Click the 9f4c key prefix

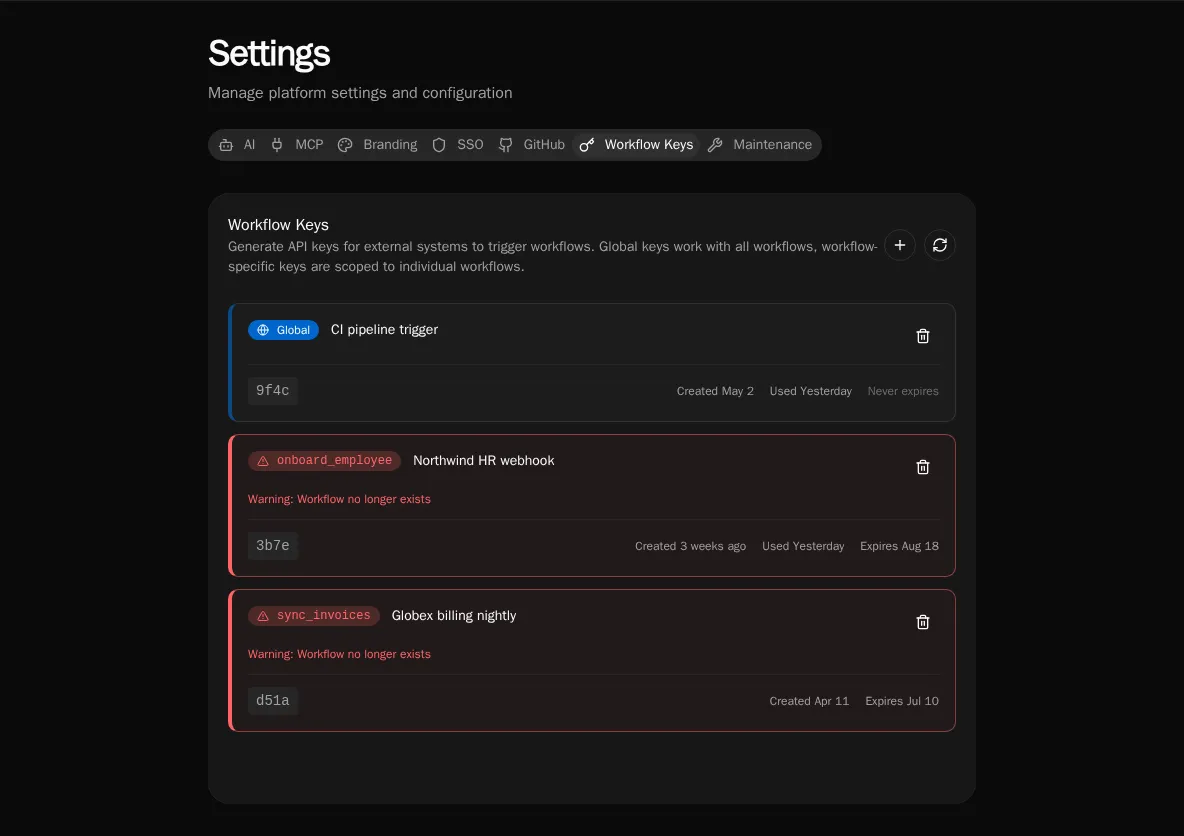(273, 390)
